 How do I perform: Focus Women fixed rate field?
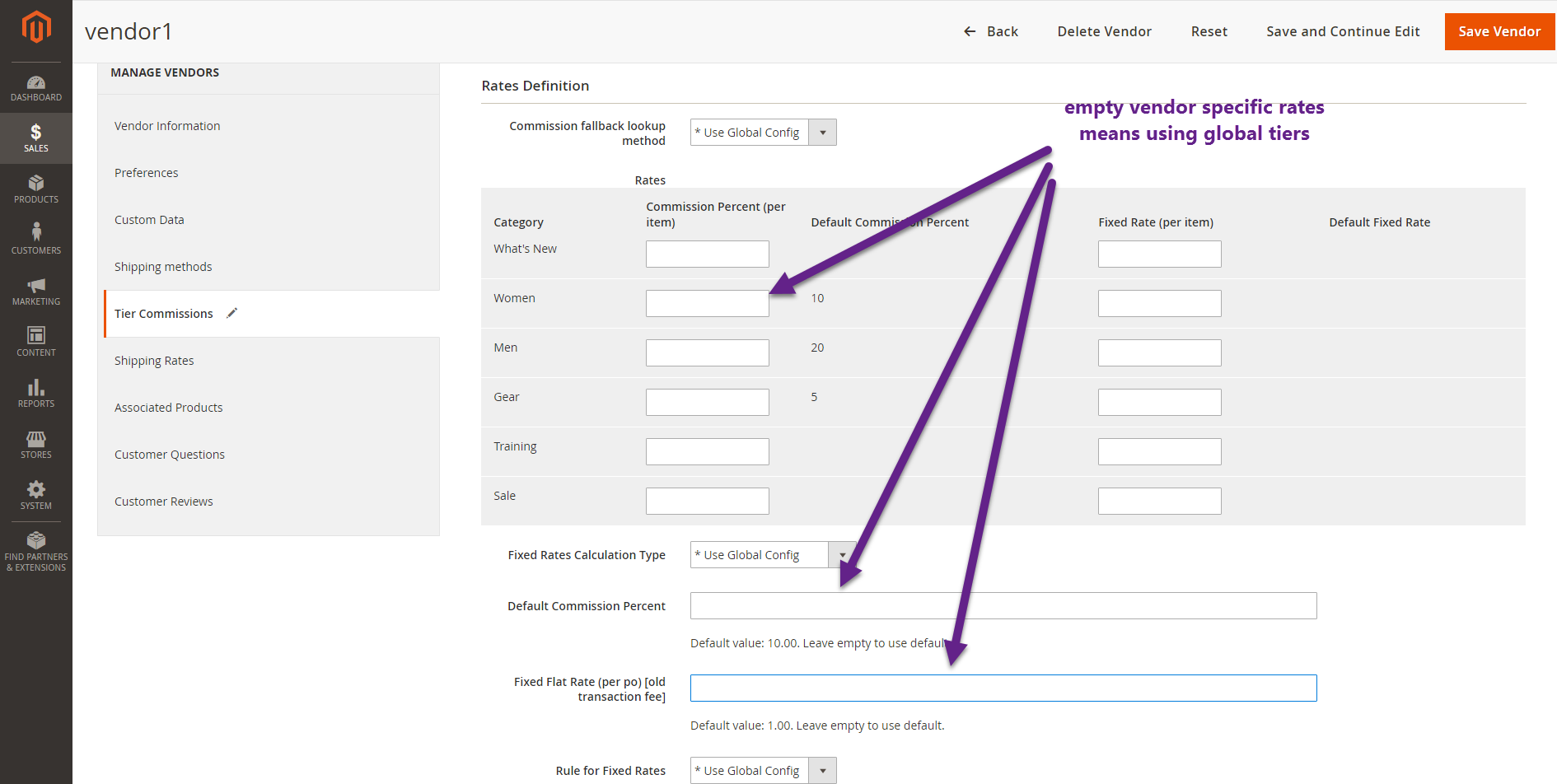(x=1159, y=303)
